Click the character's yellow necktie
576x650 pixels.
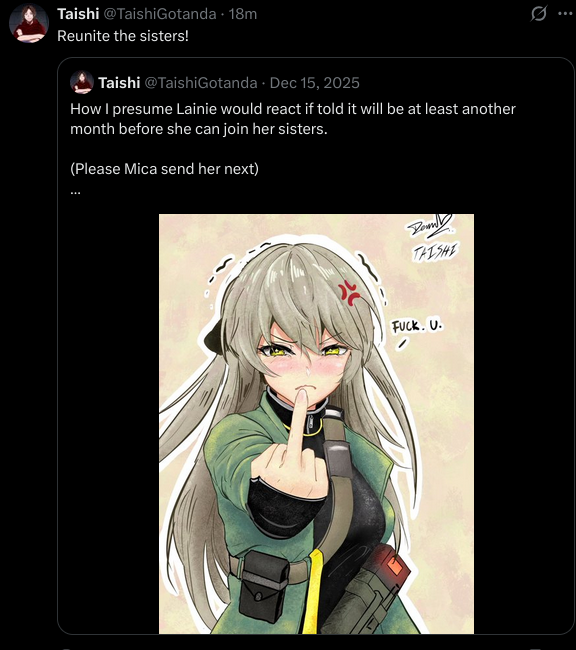[x=314, y=591]
